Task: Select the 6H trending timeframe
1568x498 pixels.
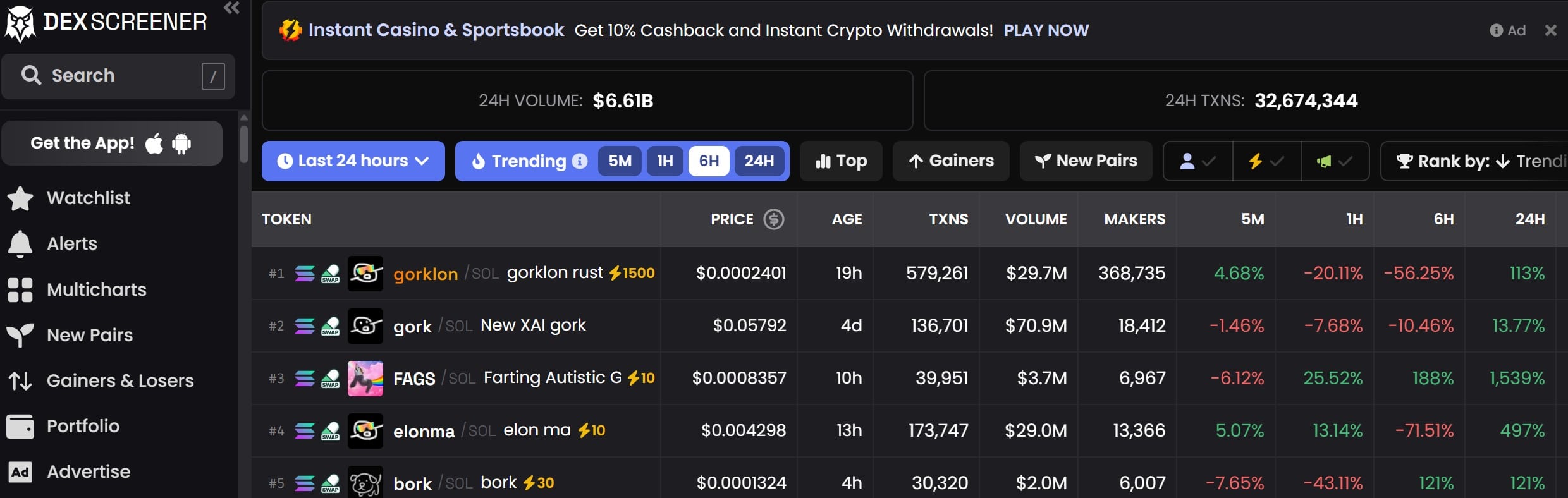Action: (x=709, y=161)
